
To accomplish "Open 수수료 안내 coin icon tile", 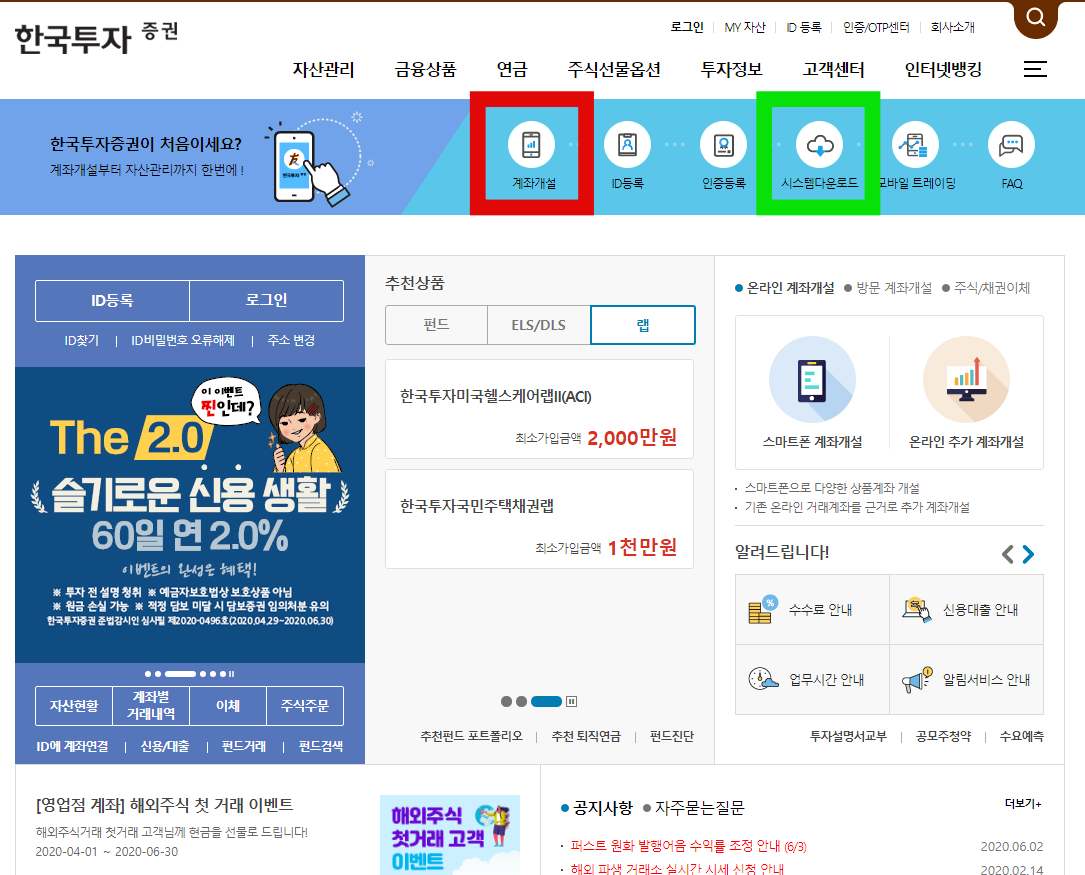I will [812, 609].
